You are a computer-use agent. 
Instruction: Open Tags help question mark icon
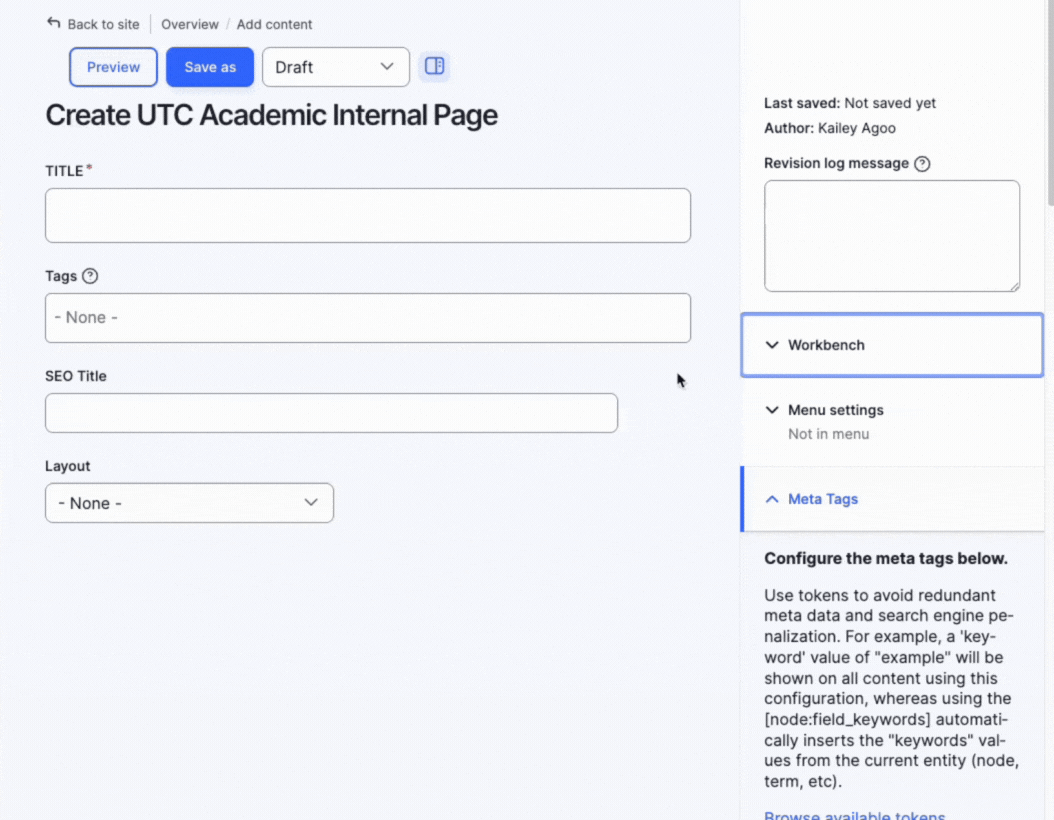coord(90,276)
